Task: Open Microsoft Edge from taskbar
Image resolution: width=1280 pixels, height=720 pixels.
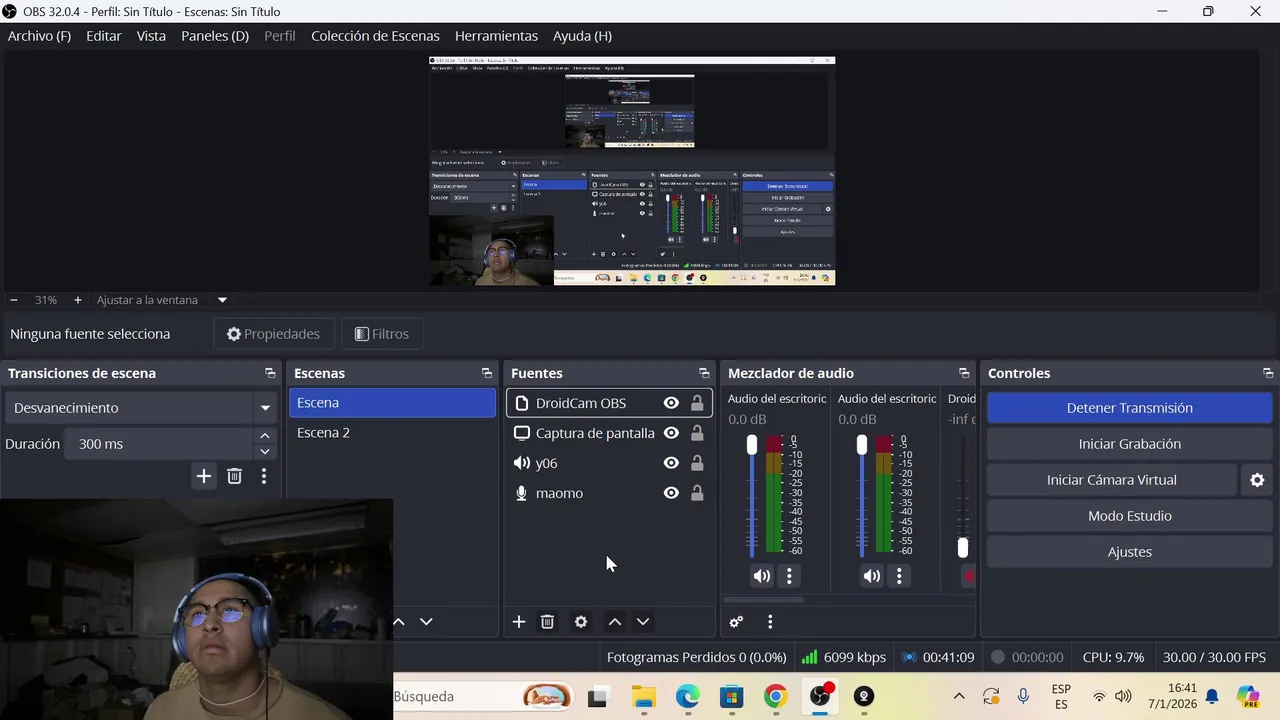Action: (x=687, y=697)
